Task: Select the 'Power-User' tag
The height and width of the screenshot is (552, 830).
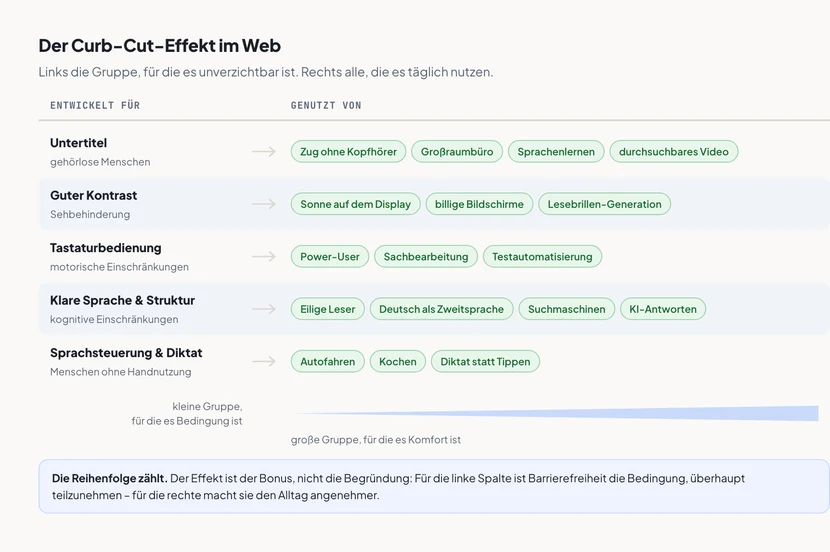Action: tap(330, 256)
